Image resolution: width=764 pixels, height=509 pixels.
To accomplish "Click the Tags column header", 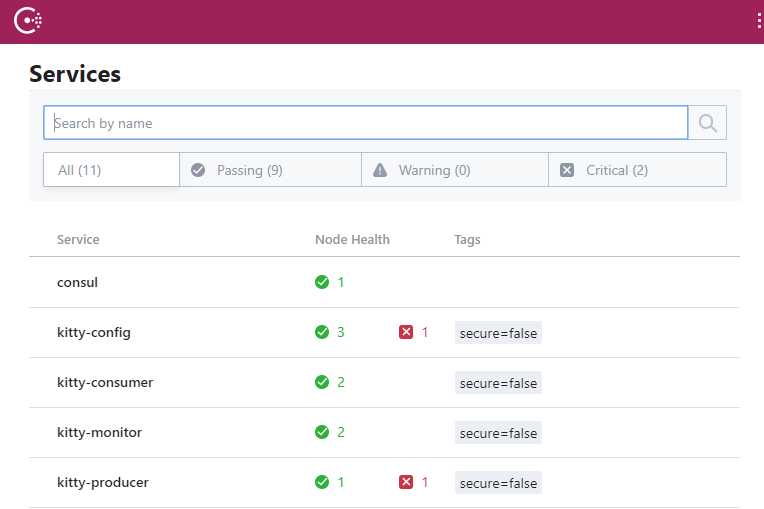I will [x=467, y=240].
